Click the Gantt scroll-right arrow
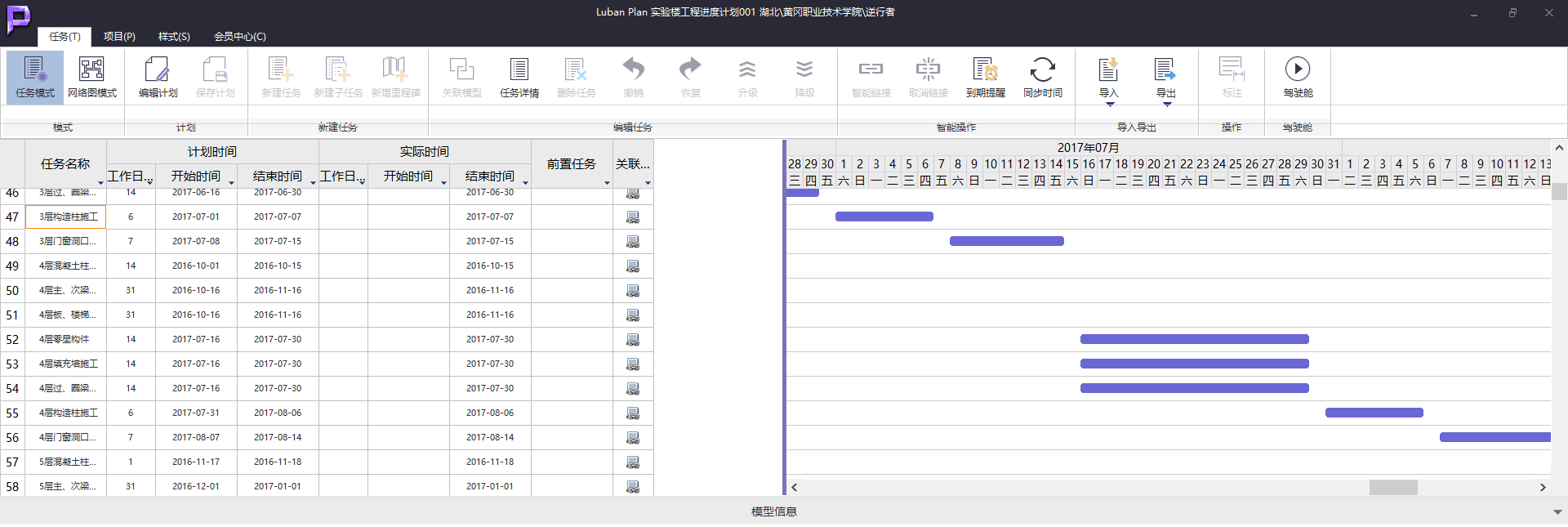 click(1543, 487)
